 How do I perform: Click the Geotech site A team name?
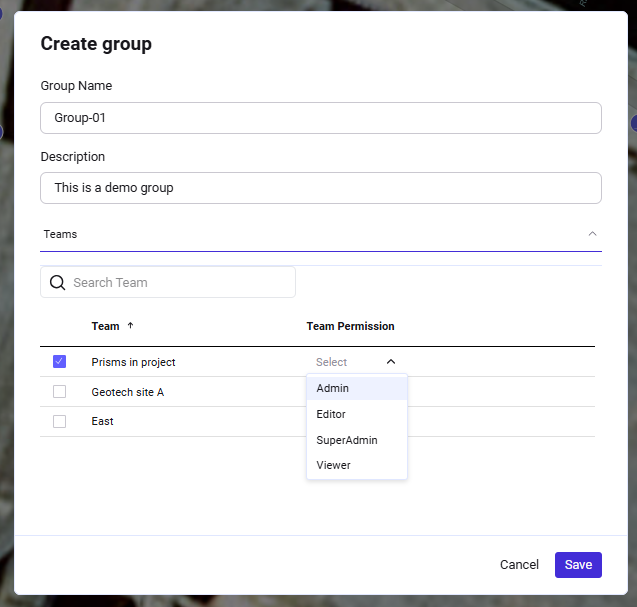(127, 392)
